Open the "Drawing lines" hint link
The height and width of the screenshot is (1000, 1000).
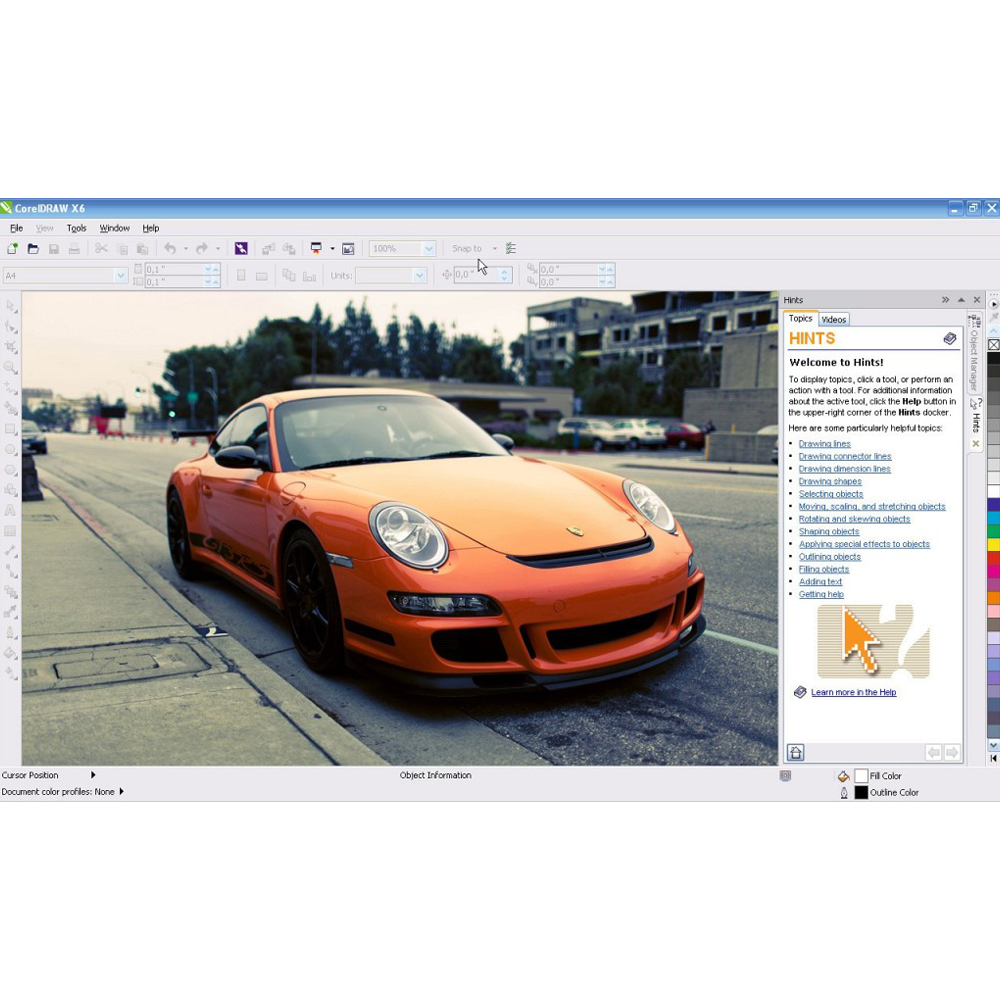coord(824,444)
